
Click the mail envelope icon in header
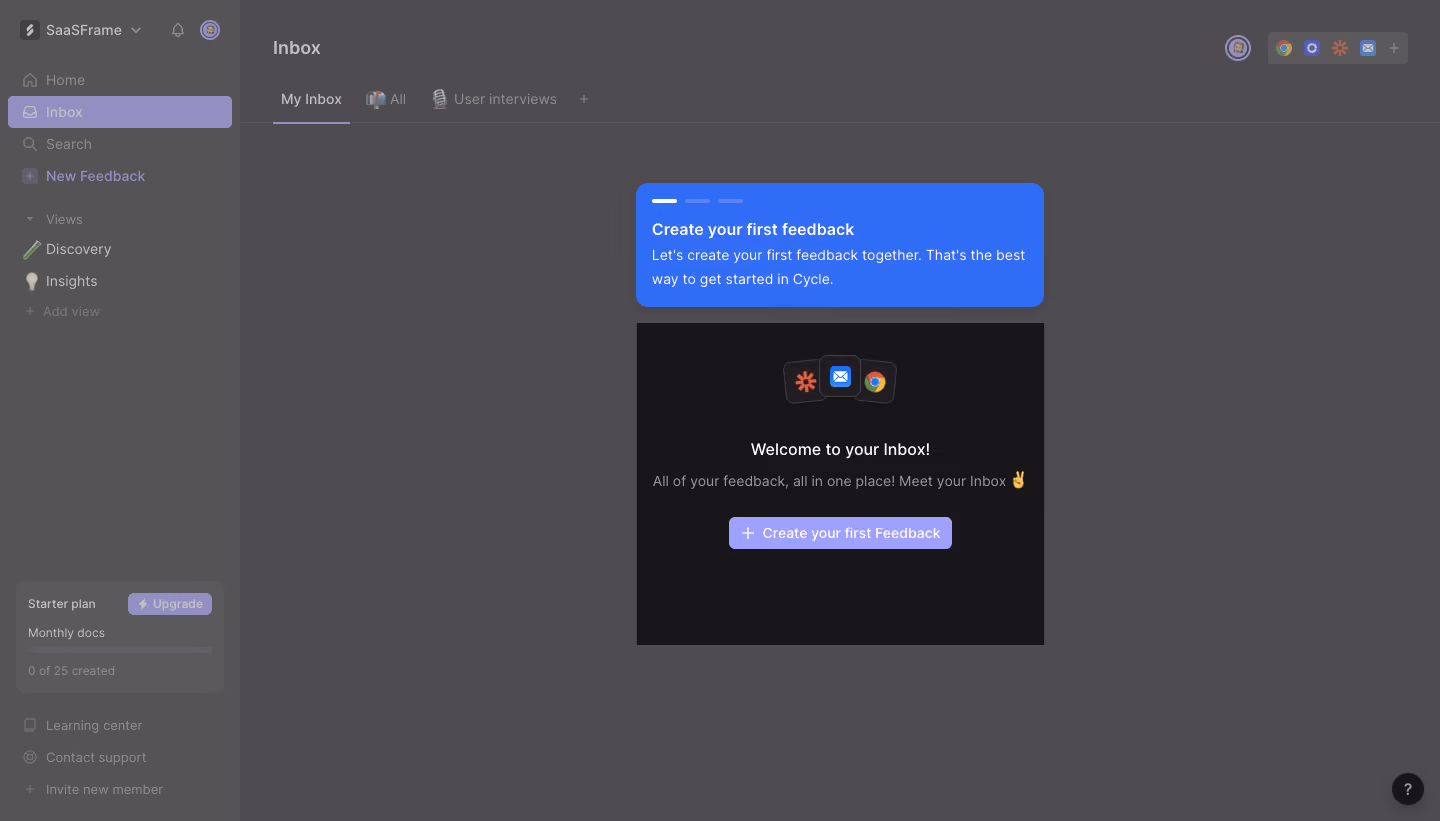(x=1368, y=48)
